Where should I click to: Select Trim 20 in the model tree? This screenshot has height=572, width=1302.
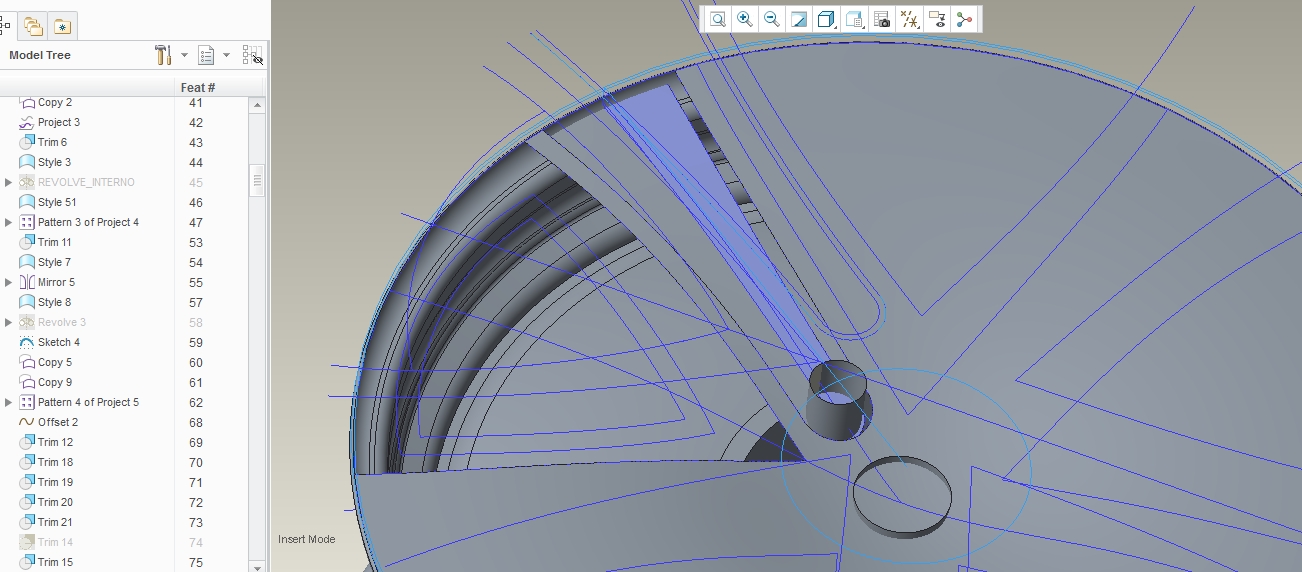(55, 502)
